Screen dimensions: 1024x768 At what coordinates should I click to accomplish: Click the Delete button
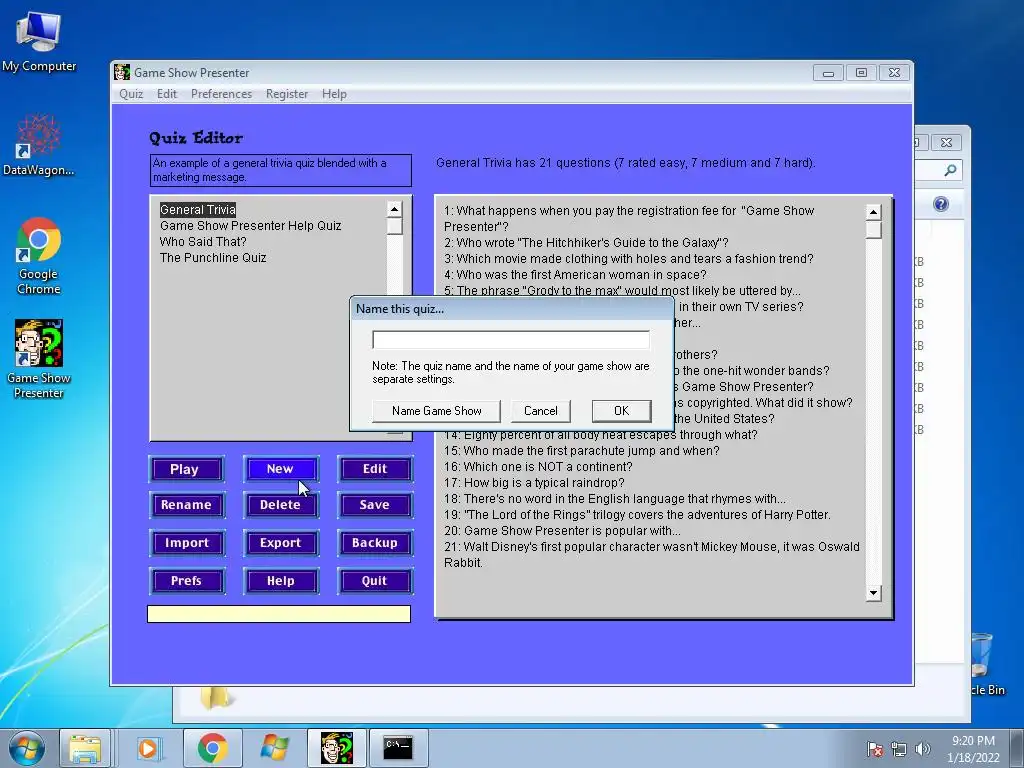281,505
